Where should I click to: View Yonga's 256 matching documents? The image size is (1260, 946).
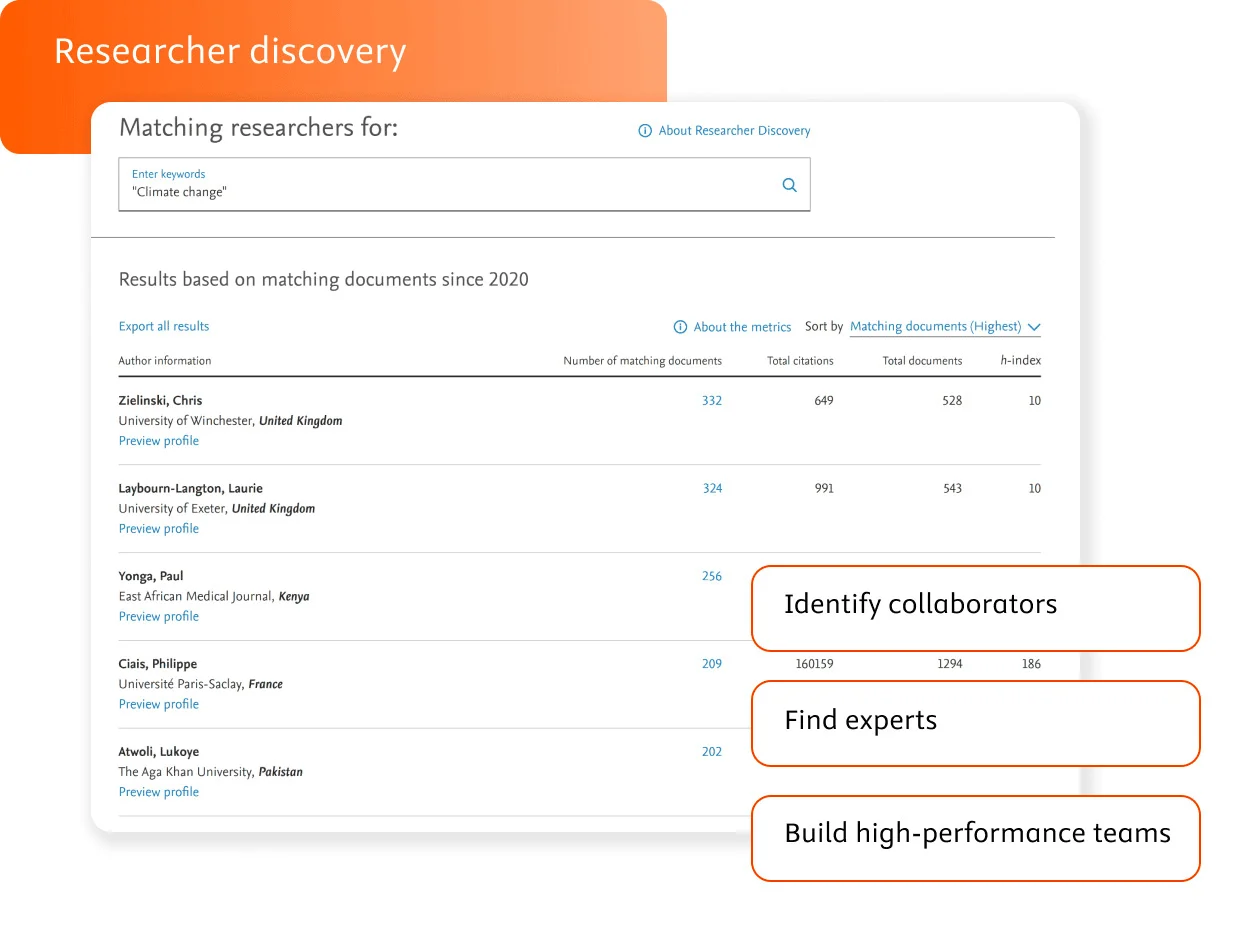pos(712,576)
